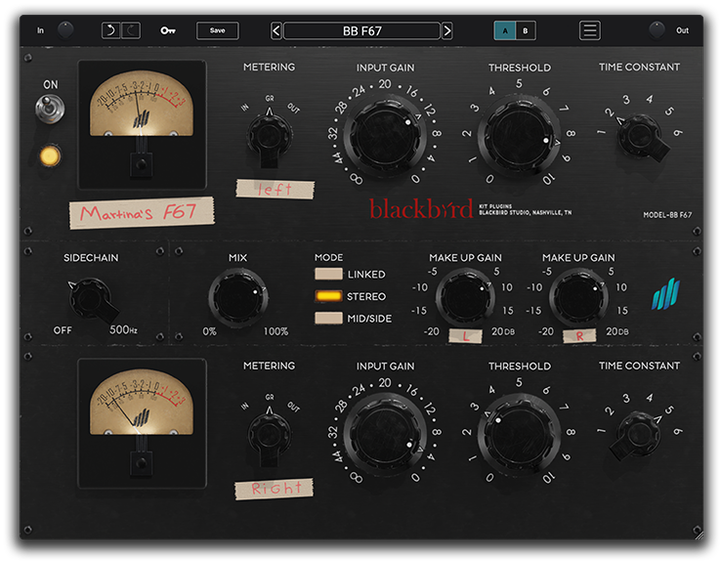Switch to the A state tab

click(x=505, y=31)
